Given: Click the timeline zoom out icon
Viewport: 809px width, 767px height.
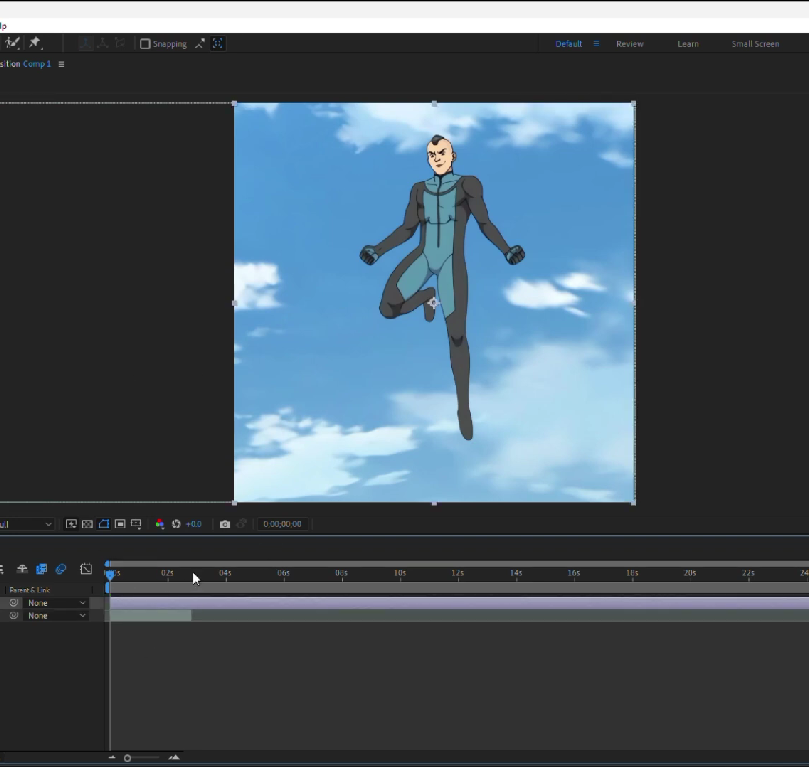Looking at the screenshot, I should (112, 758).
